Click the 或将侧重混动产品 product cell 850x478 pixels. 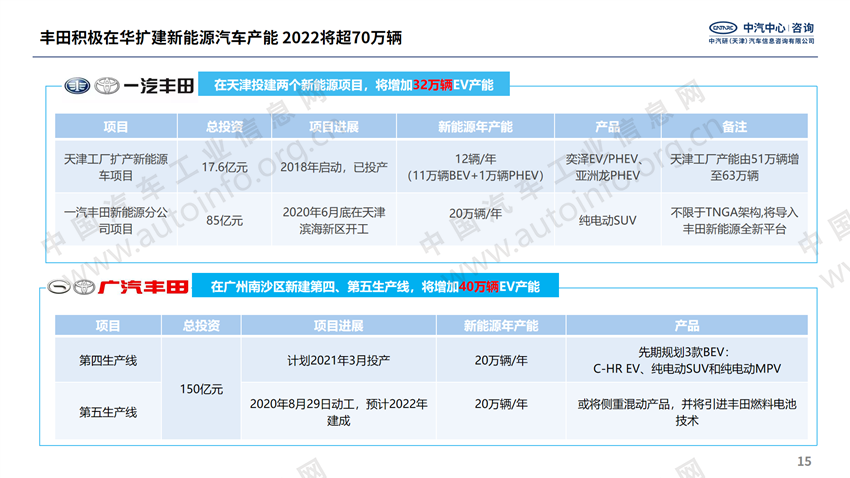[687, 412]
